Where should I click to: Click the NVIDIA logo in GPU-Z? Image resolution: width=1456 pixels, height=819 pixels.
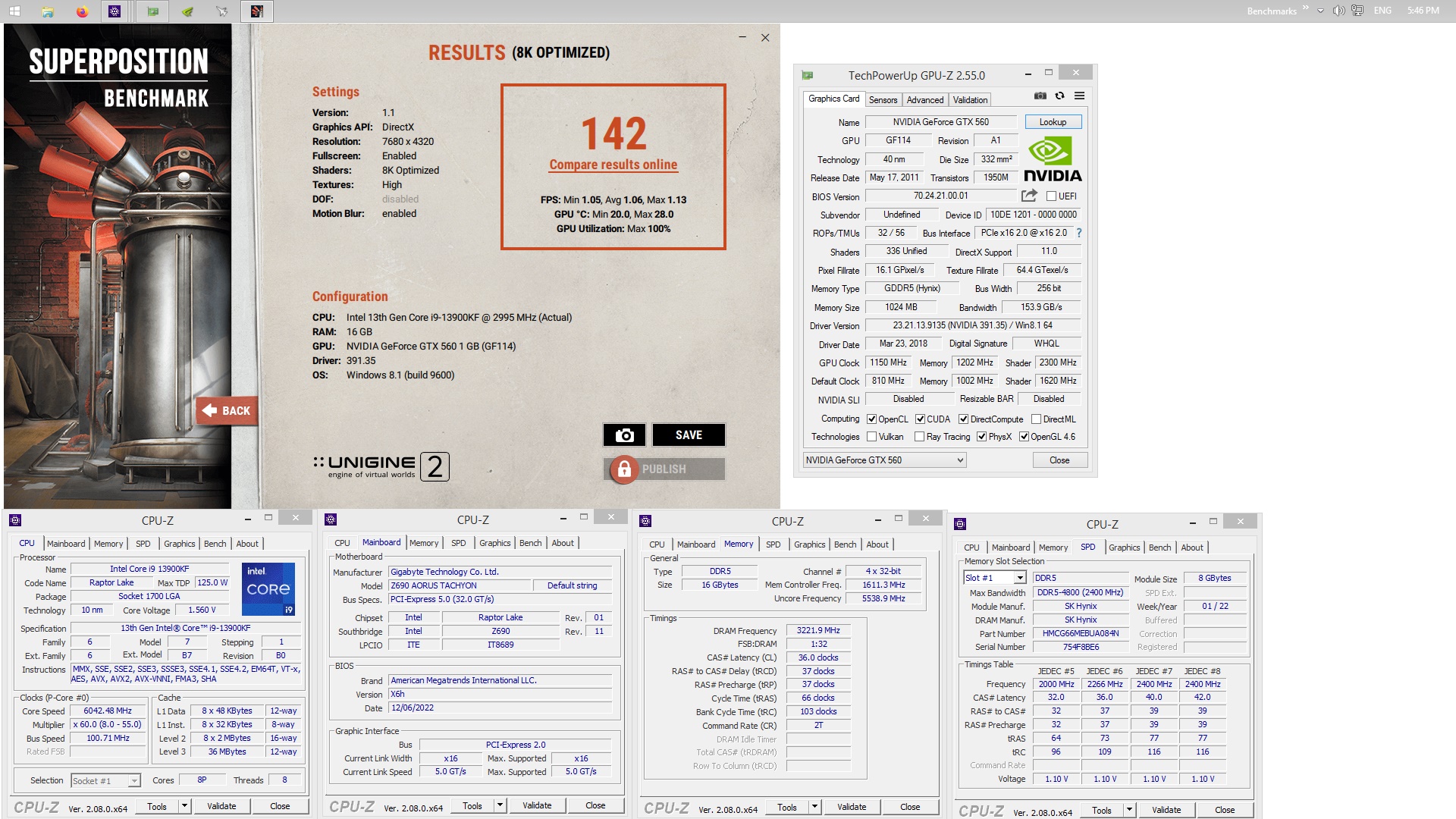click(1053, 159)
